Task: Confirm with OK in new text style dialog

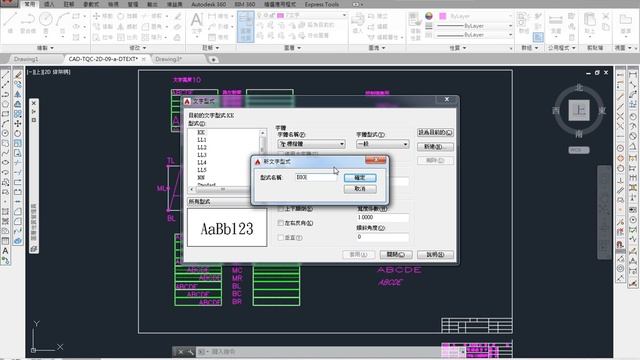Action: (360, 178)
